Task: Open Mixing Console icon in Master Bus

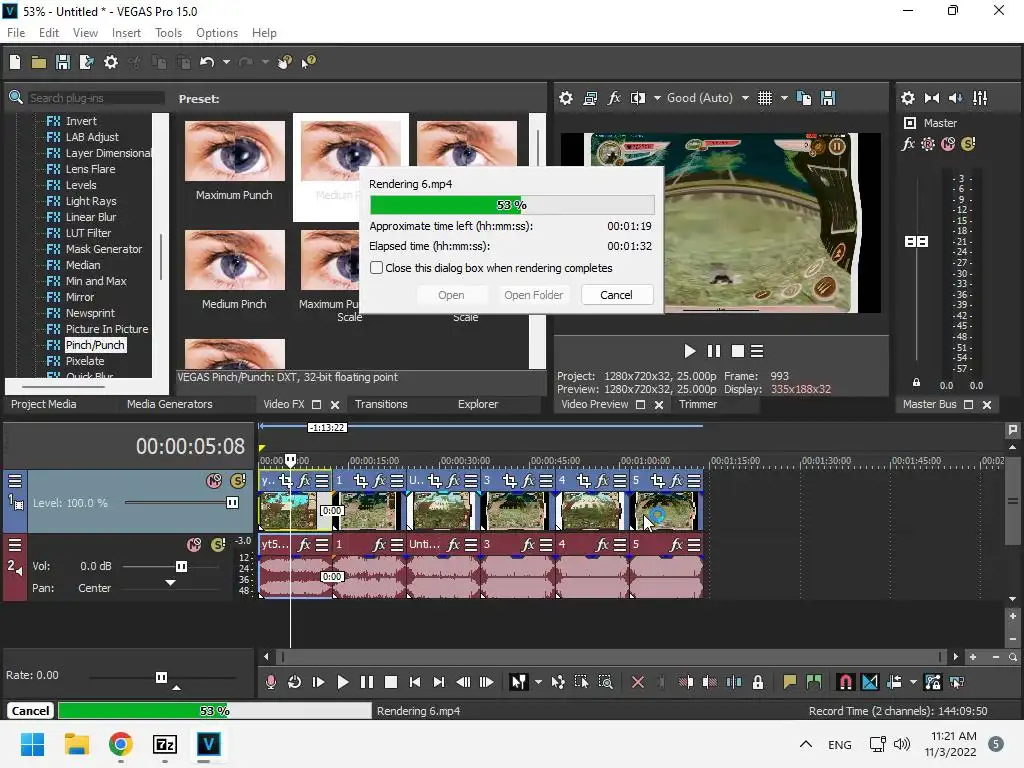Action: [980, 98]
